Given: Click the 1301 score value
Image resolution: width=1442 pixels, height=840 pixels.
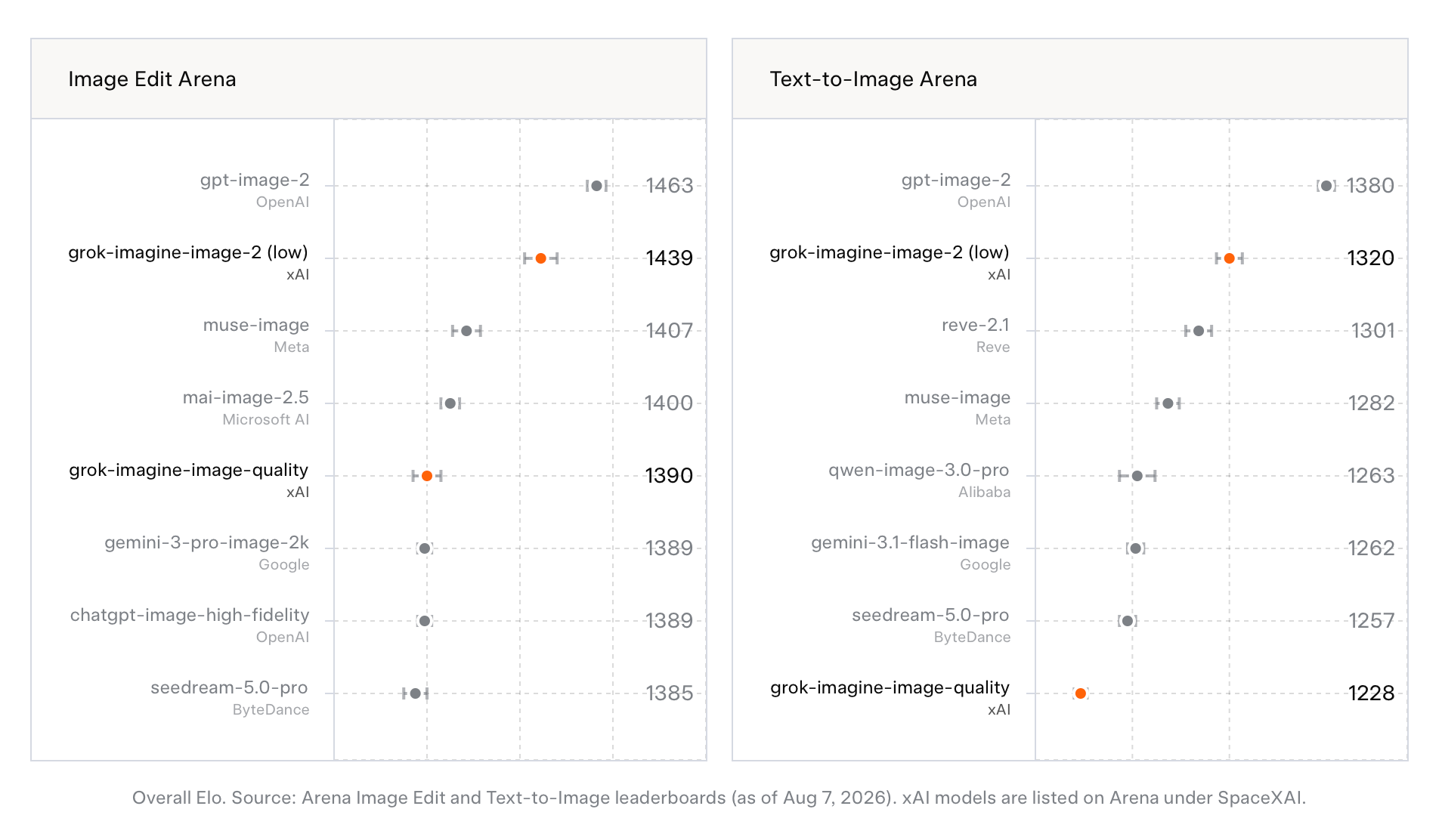Looking at the screenshot, I should (x=1372, y=331).
